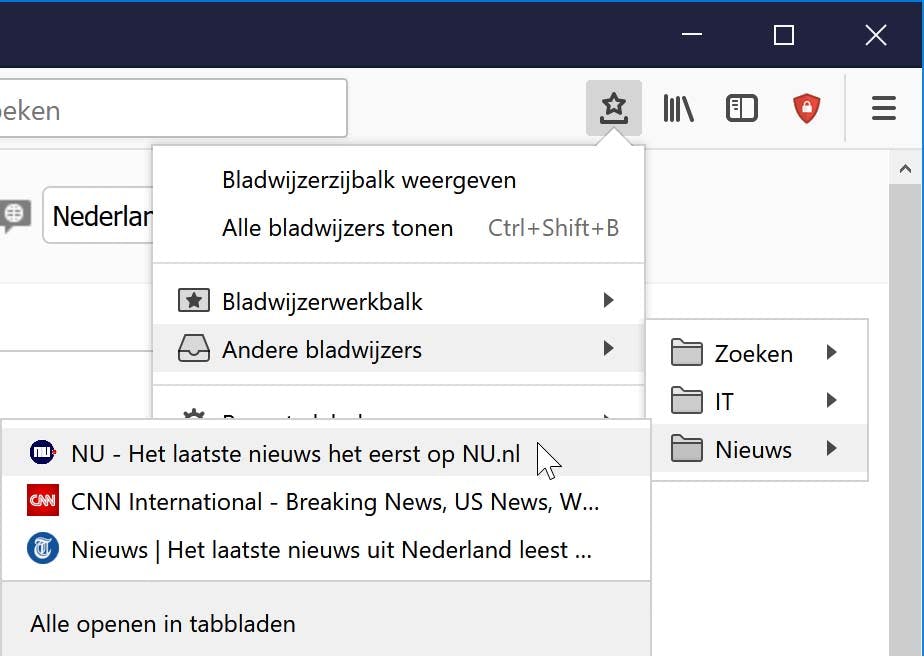Click Alle openen in tabbladen
924x657 pixels.
163,624
